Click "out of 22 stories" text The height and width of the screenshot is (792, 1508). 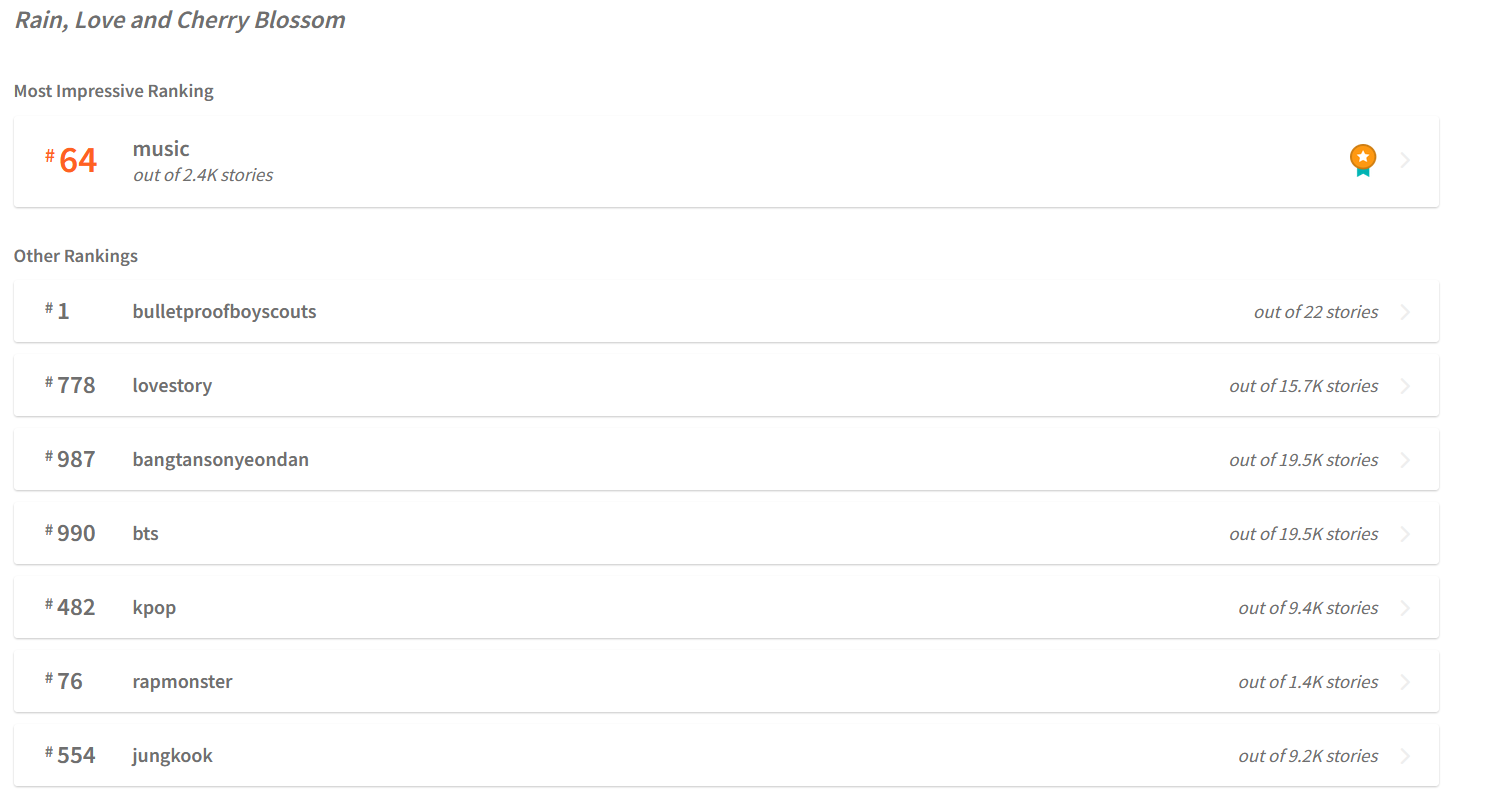coord(1316,312)
